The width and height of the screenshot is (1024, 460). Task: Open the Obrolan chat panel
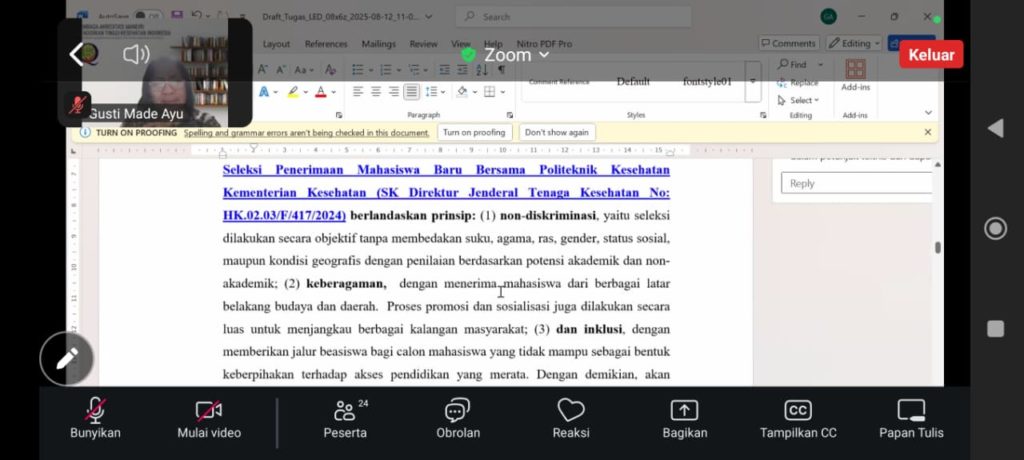click(458, 419)
